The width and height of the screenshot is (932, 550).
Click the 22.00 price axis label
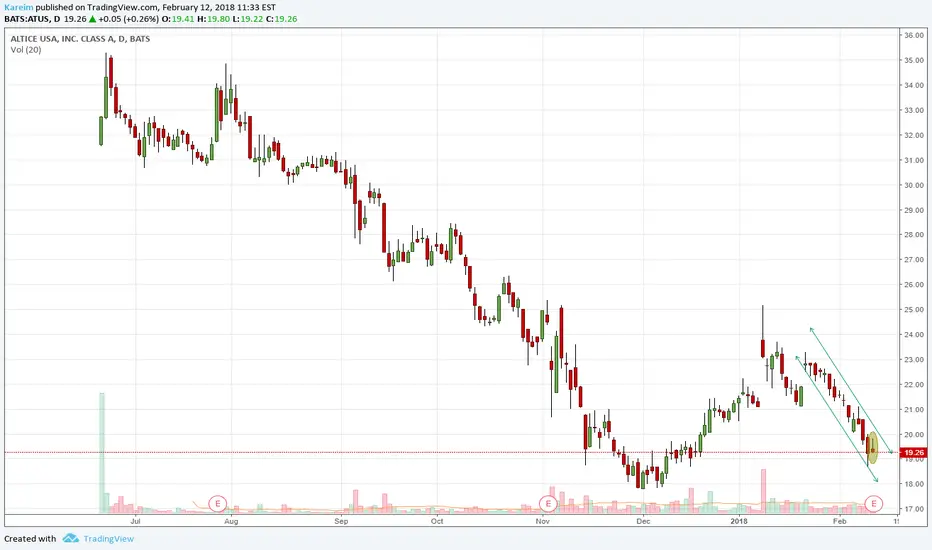[x=914, y=385]
